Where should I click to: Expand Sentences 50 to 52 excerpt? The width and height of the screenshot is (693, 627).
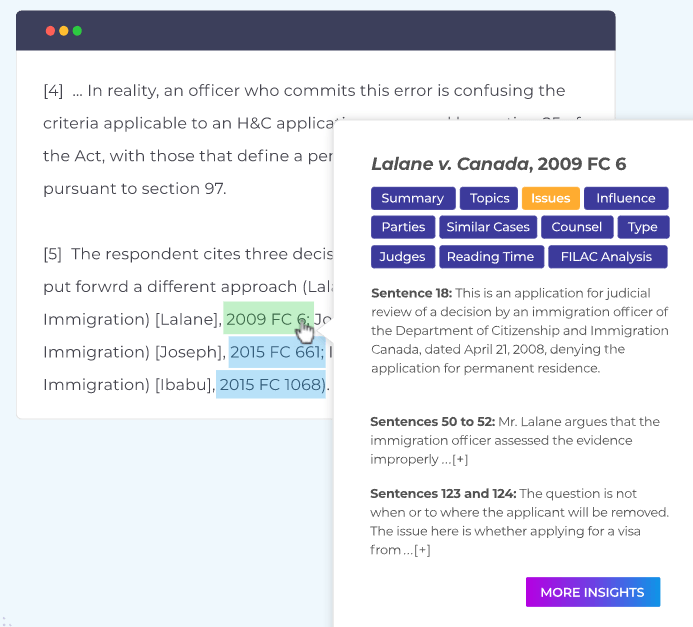pyautogui.click(x=460, y=460)
